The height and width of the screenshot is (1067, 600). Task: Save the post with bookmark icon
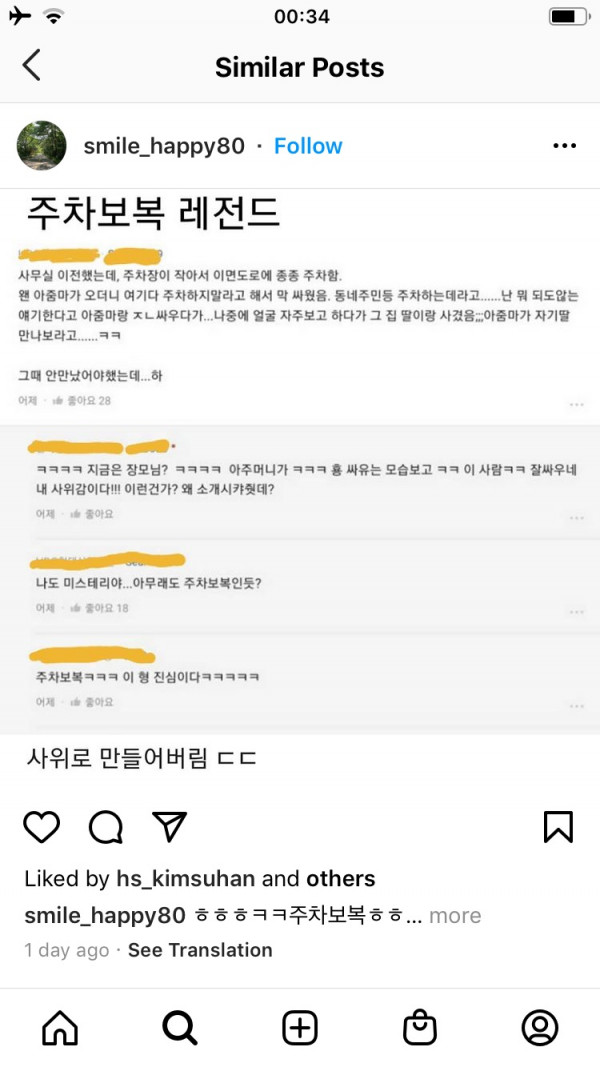click(x=559, y=827)
